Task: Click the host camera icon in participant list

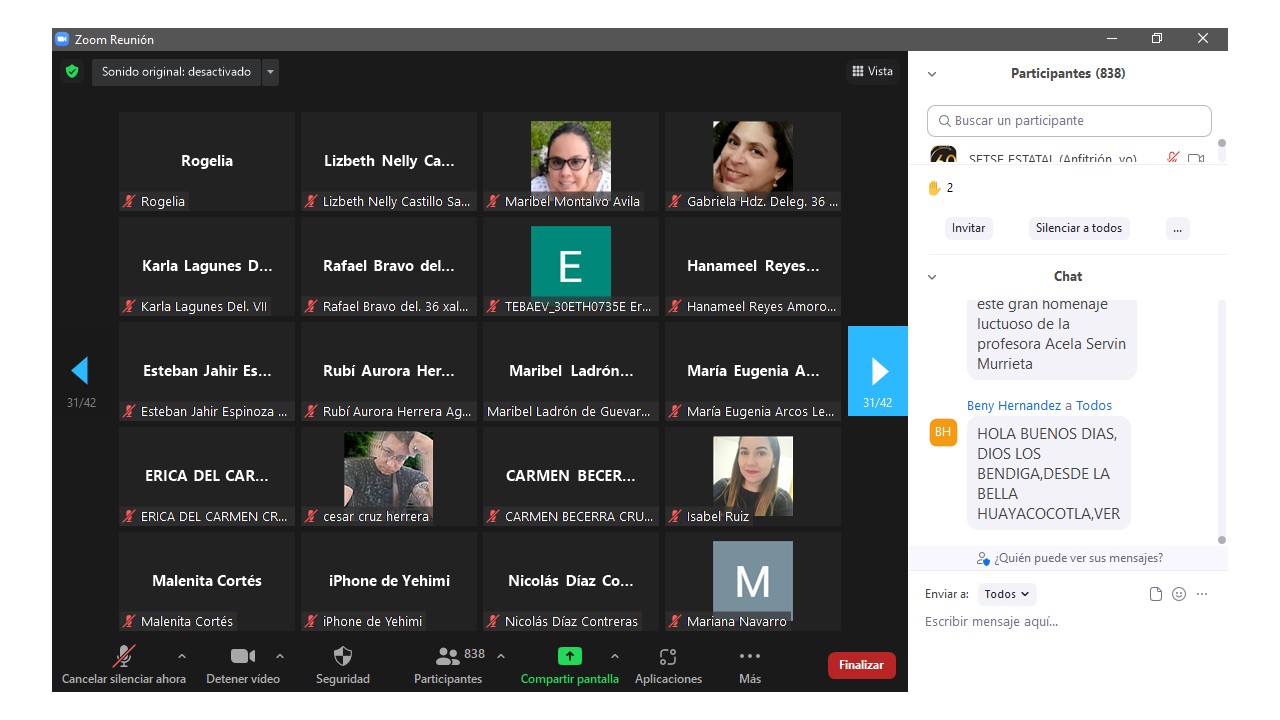Action: click(1196, 158)
